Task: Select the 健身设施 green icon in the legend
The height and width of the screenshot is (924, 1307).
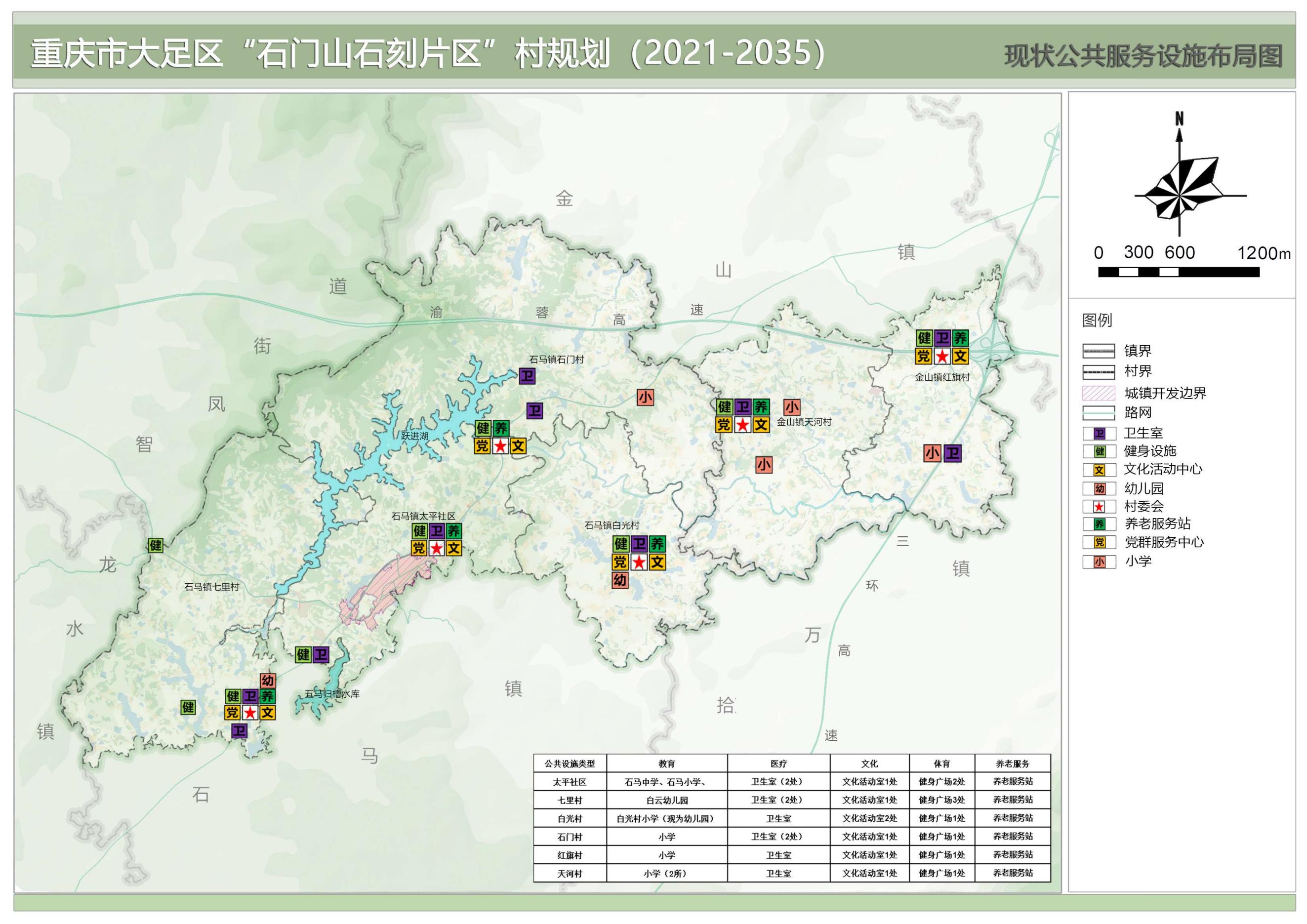Action: pyautogui.click(x=1099, y=451)
